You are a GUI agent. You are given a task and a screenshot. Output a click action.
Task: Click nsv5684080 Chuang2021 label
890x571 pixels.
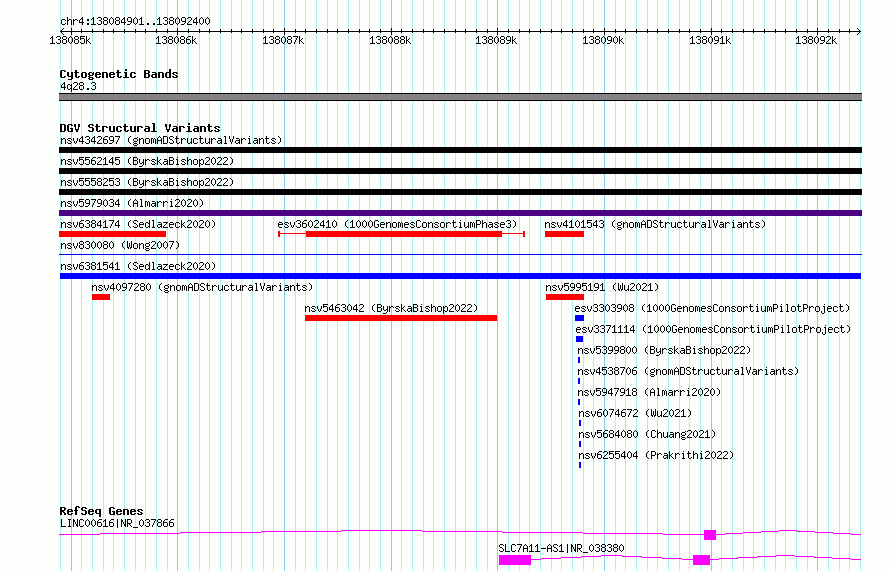coord(647,434)
